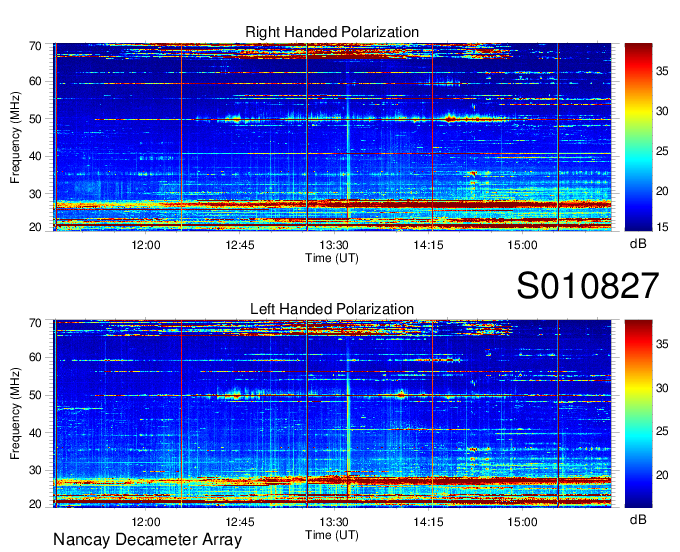
Task: Click 15:00 tick label on upper plot
Action: (x=523, y=245)
